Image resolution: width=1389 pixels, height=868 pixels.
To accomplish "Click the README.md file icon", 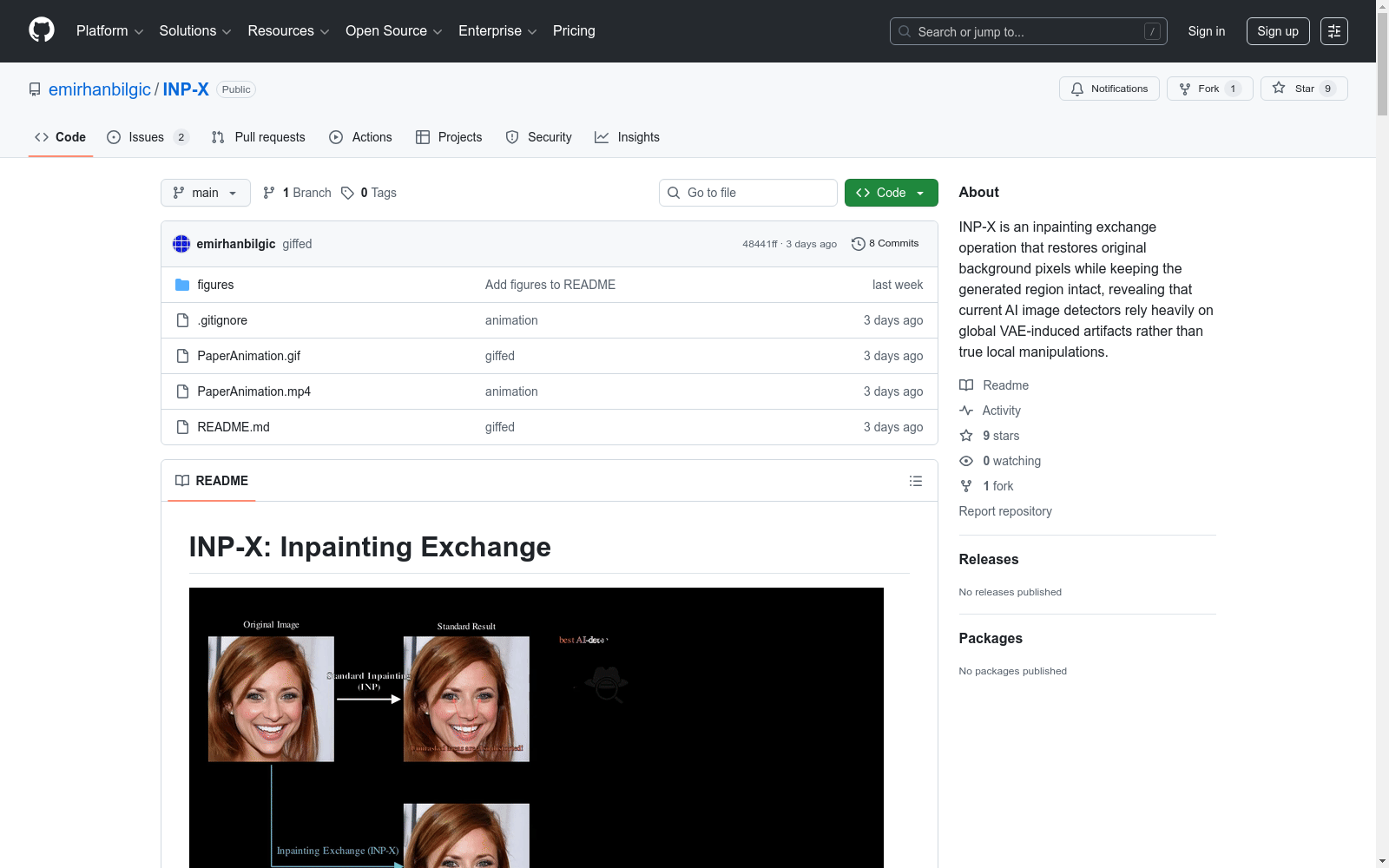I will 182,427.
